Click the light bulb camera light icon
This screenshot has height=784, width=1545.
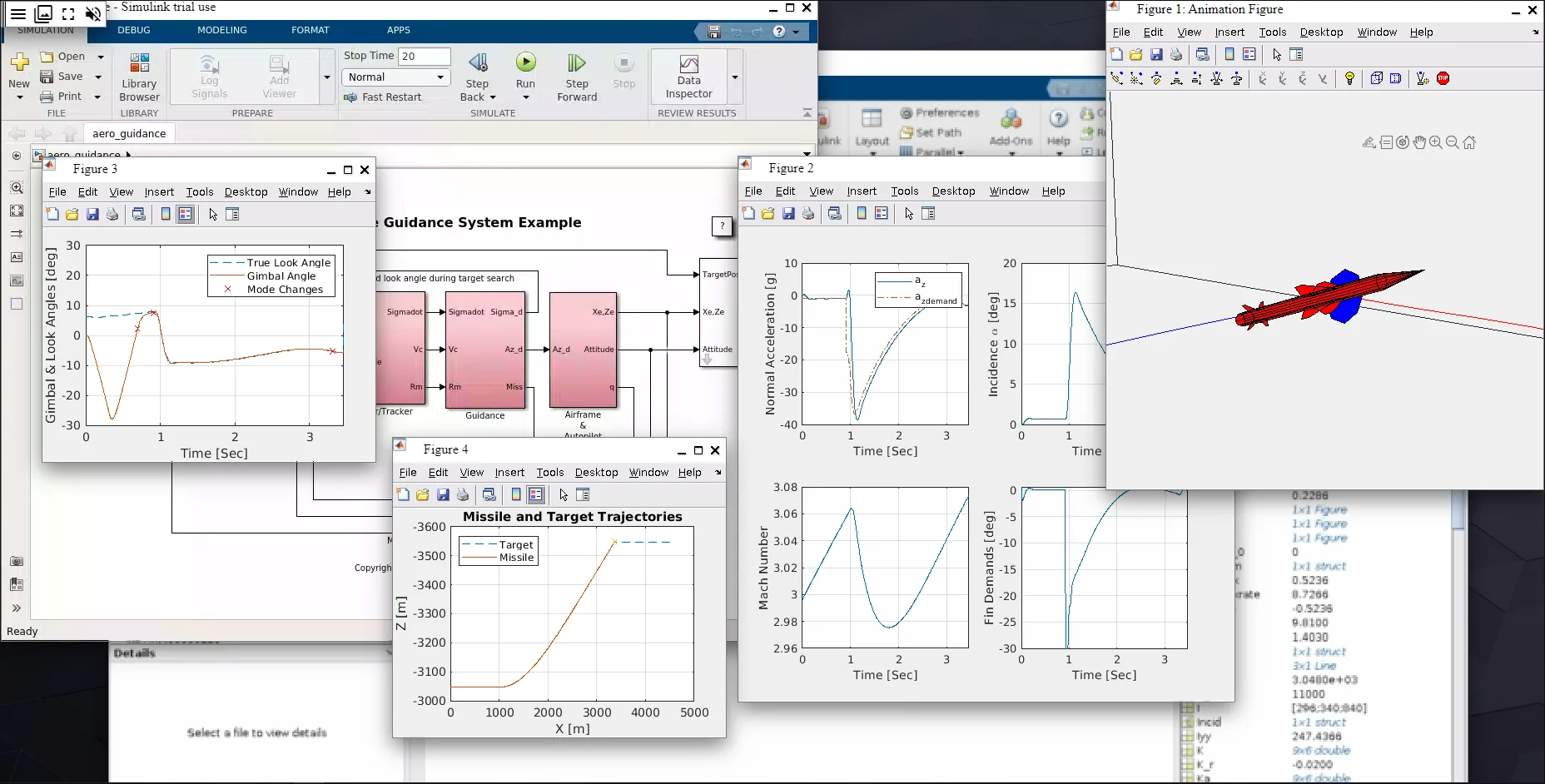(x=1349, y=78)
